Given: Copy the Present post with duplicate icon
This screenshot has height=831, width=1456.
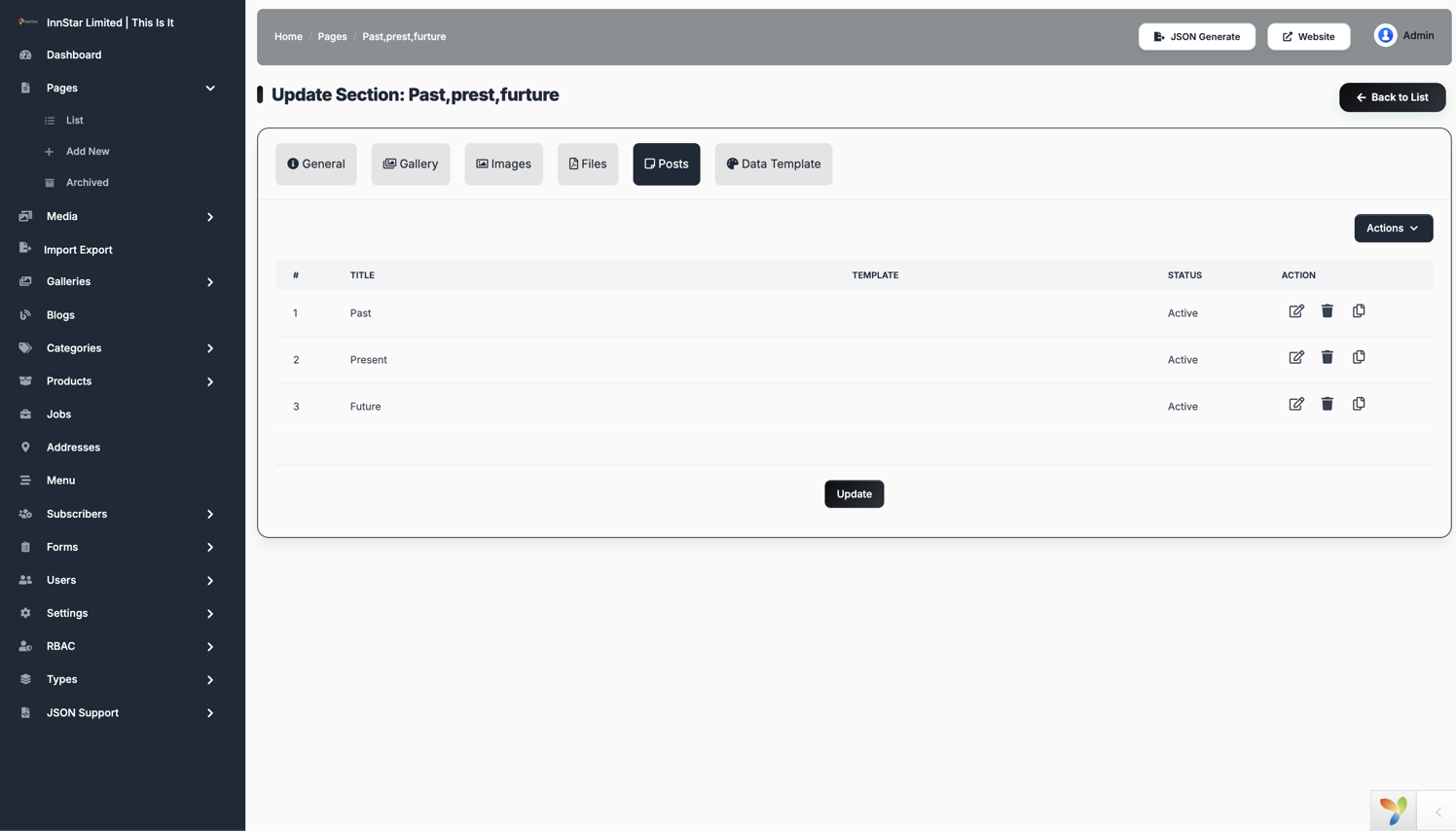Looking at the screenshot, I should (1359, 357).
